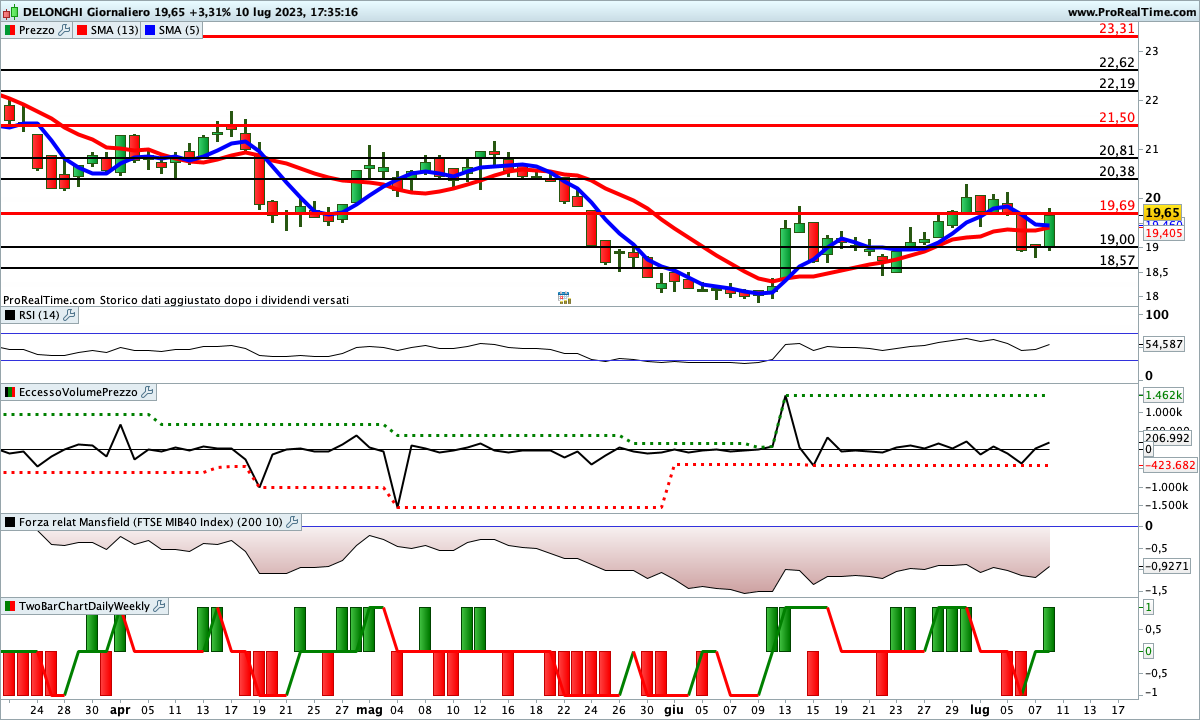Image resolution: width=1200 pixels, height=720 pixels.
Task: Click the black RSI (14) color swatch
Action: (x=10, y=315)
